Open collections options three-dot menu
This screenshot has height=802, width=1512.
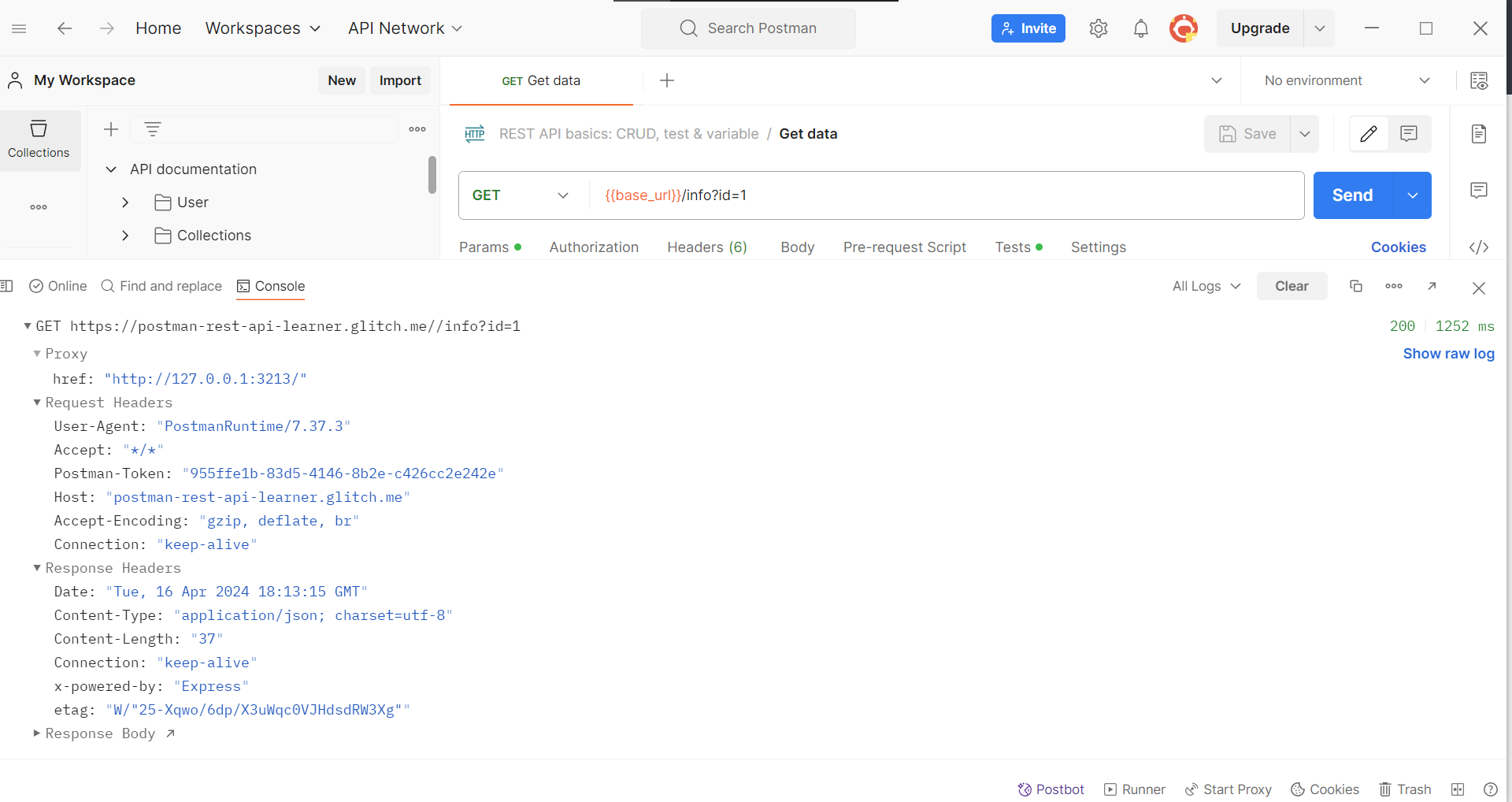[x=417, y=129]
